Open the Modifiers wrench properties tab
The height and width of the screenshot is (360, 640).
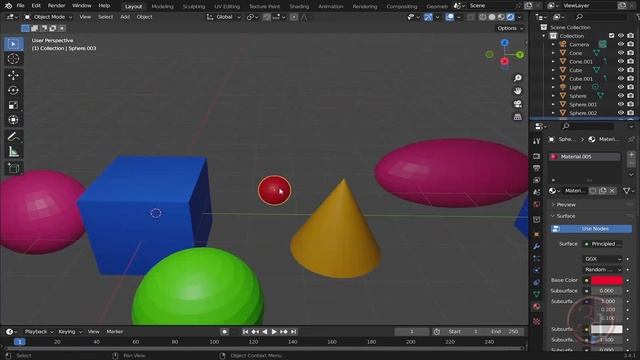click(x=537, y=247)
